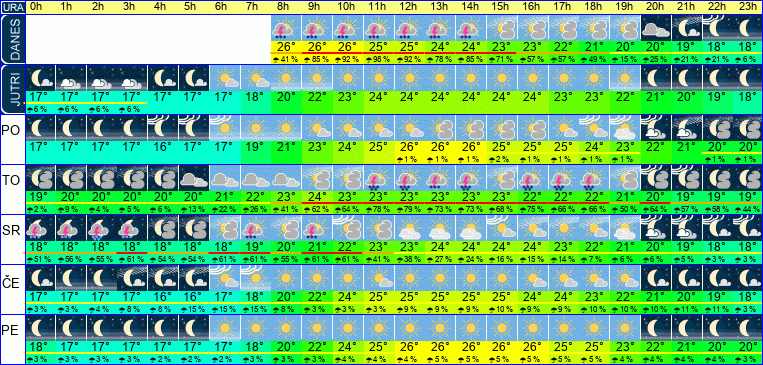Click the thunderstorm icon for today at 8h
Image resolution: width=763 pixels, height=365 pixels.
coord(286,29)
